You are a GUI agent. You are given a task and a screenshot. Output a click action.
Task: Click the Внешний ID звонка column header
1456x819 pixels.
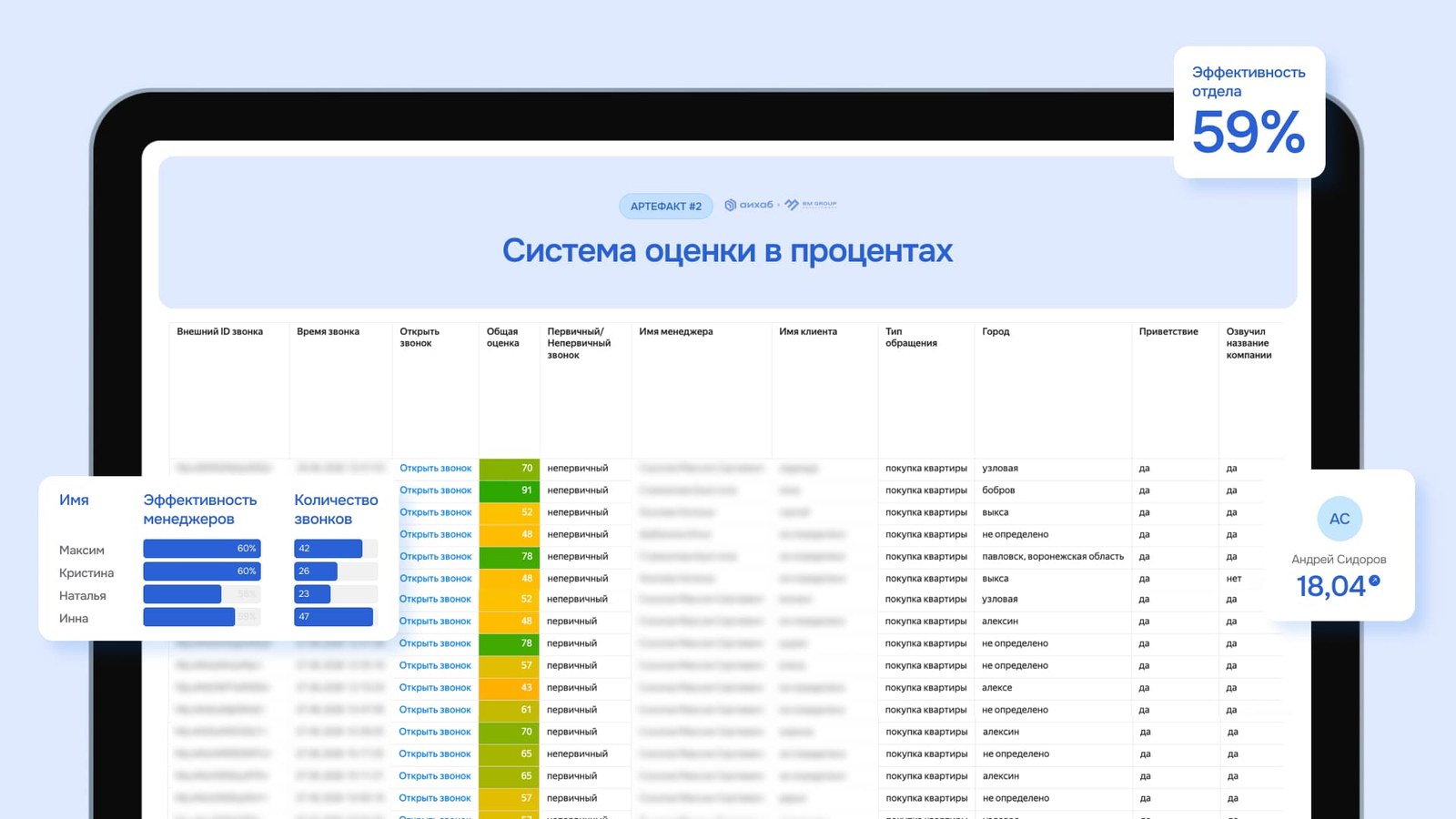click(x=219, y=332)
